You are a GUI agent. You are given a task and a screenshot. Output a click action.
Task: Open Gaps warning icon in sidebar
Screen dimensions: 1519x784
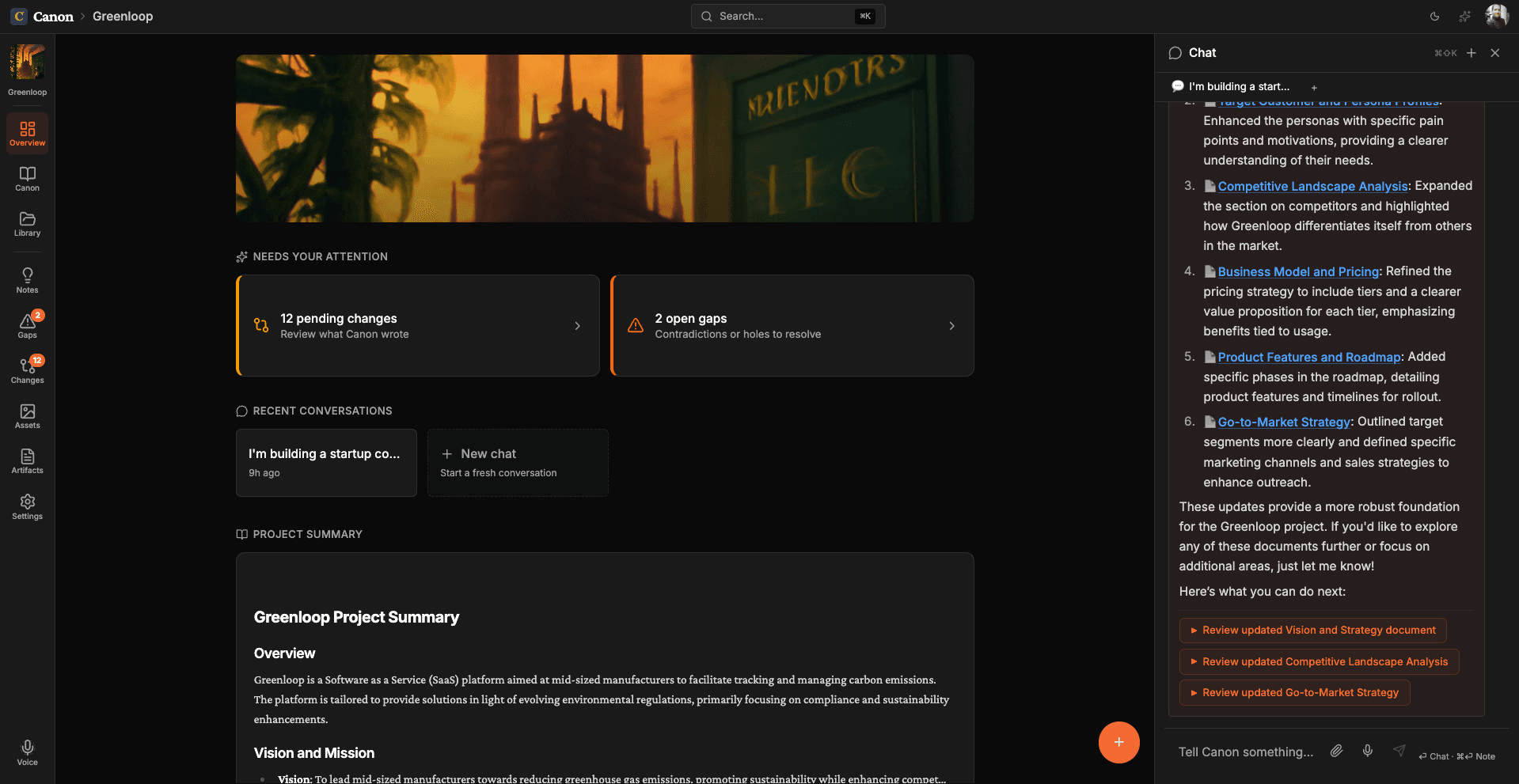click(27, 325)
